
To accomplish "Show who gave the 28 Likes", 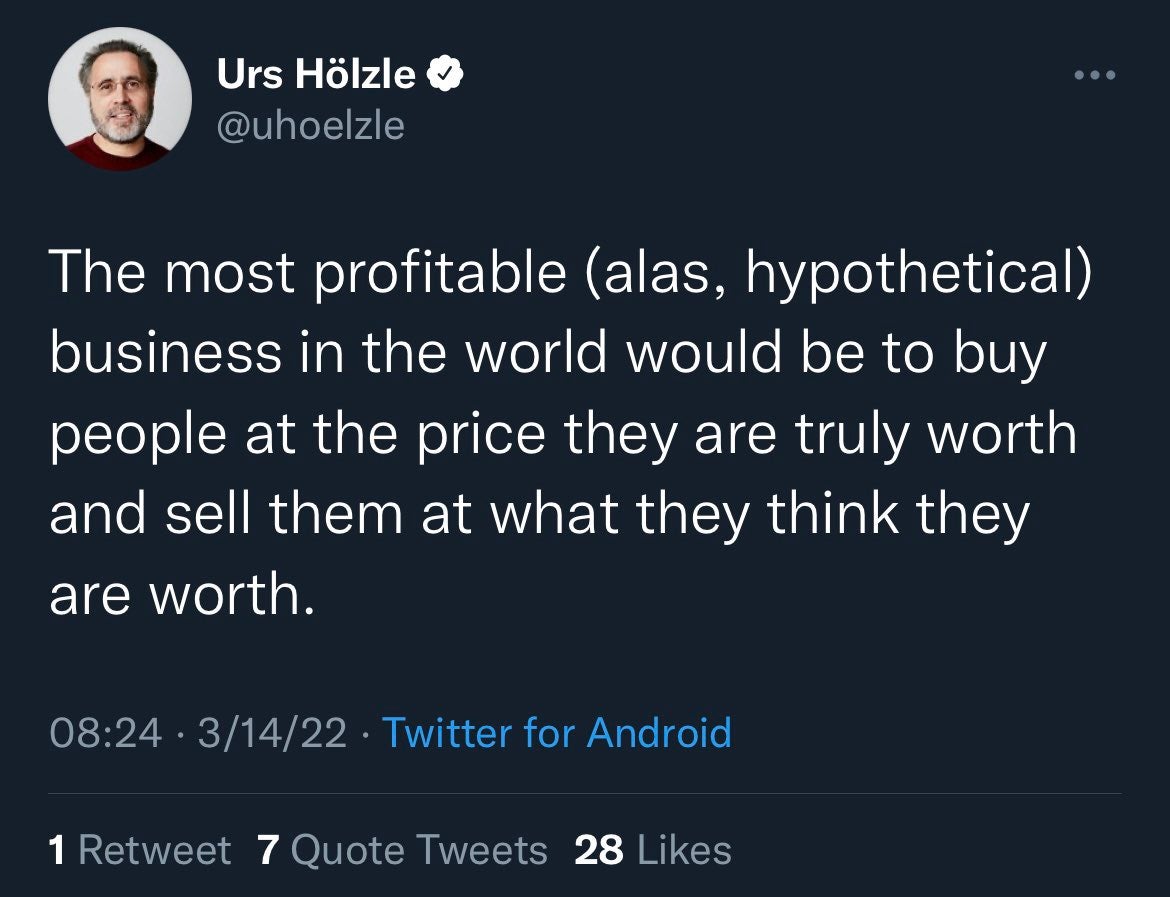I will click(653, 850).
